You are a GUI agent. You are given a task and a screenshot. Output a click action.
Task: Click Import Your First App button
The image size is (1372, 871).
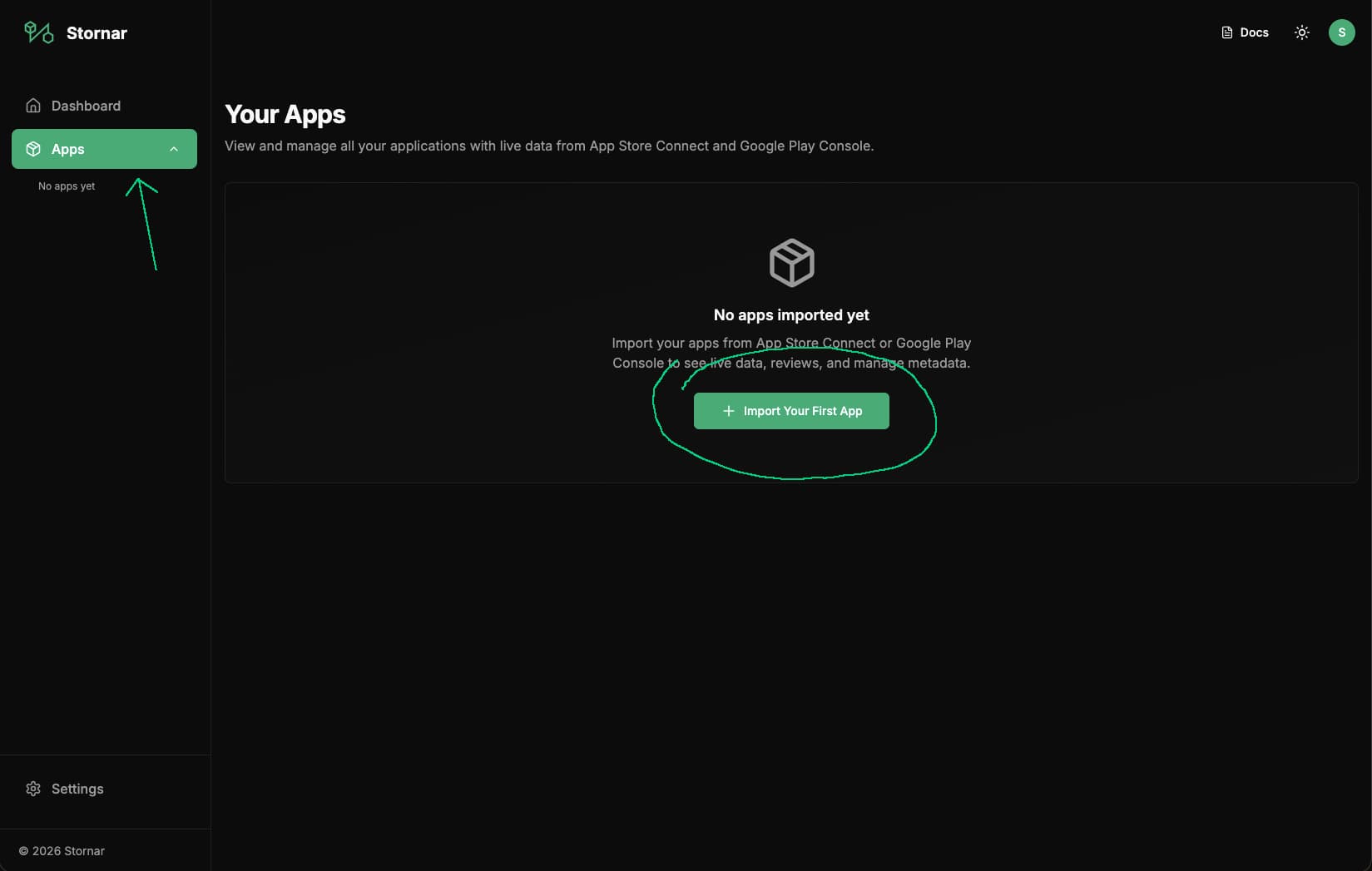tap(791, 411)
